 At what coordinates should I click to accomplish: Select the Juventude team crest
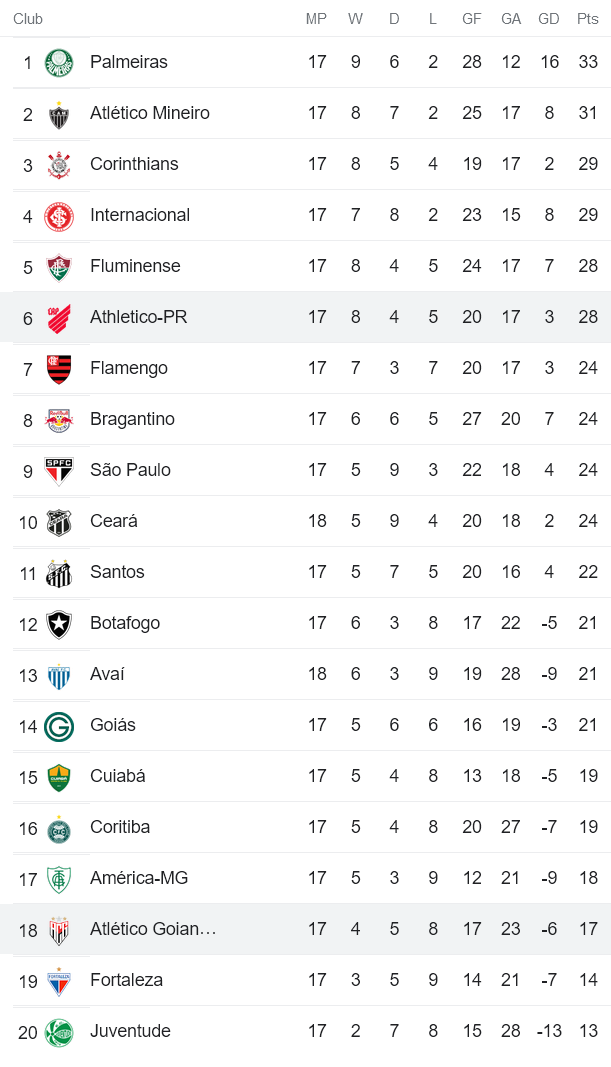59,1032
